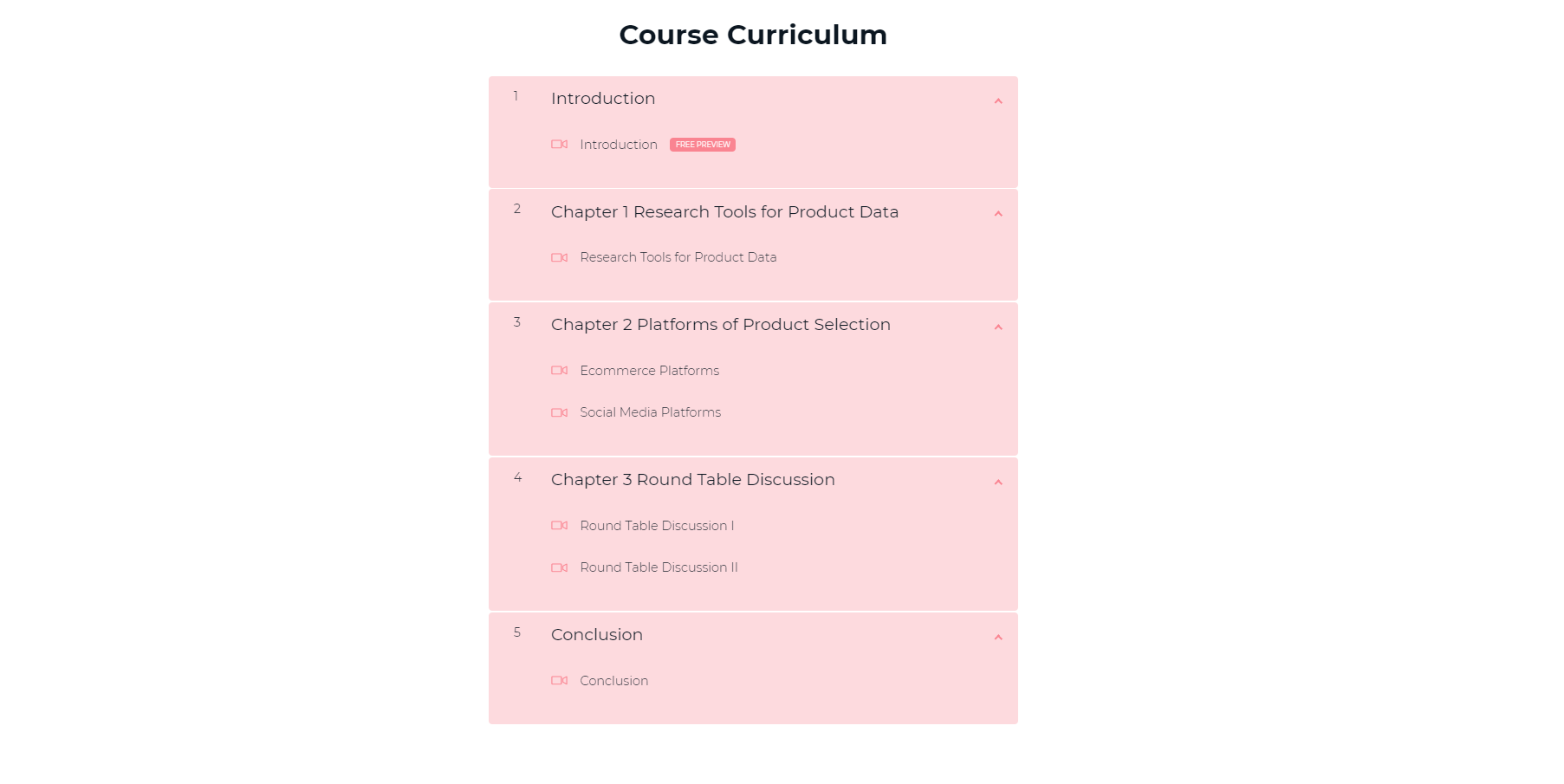Open the Ecommerce Platforms lesson
Viewport: 1564px width, 784px height.
tap(649, 371)
